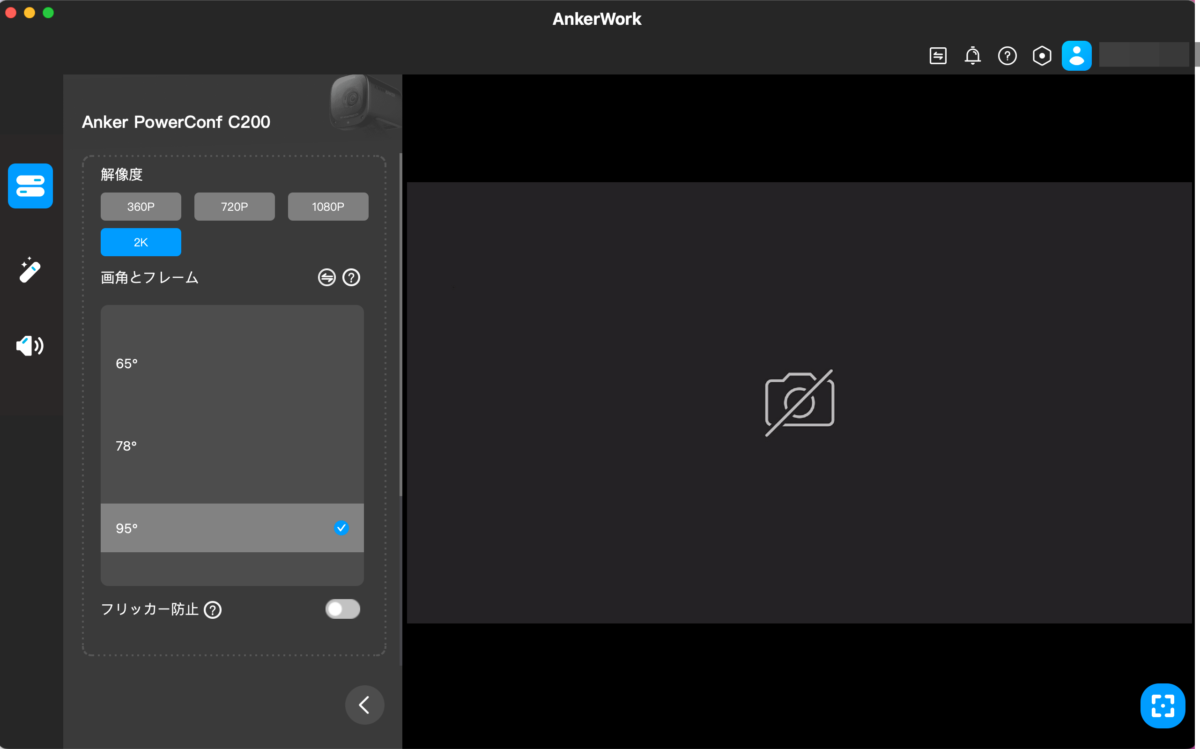Close the AnkerWork window

pos(11,12)
